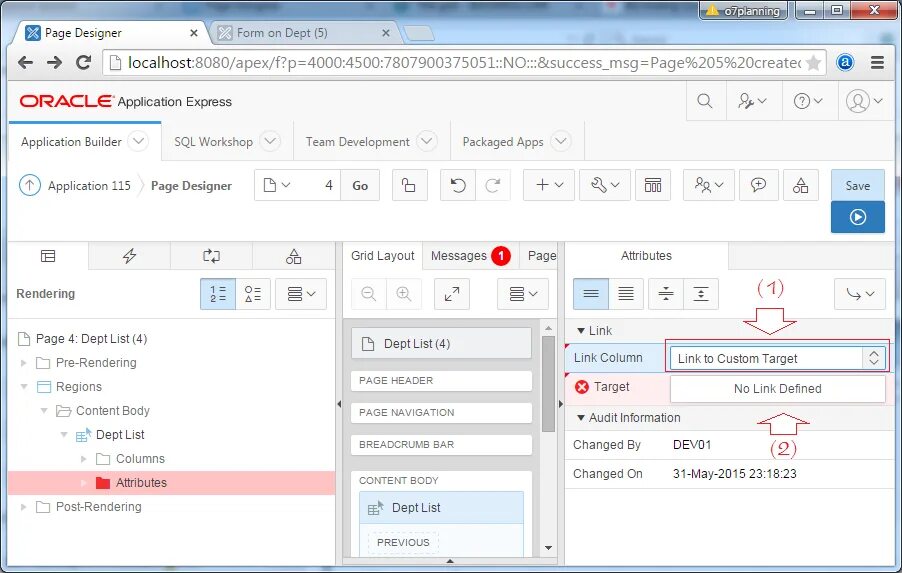Image resolution: width=902 pixels, height=573 pixels.
Task: Open the page finder document dropdown
Action: coord(277,185)
